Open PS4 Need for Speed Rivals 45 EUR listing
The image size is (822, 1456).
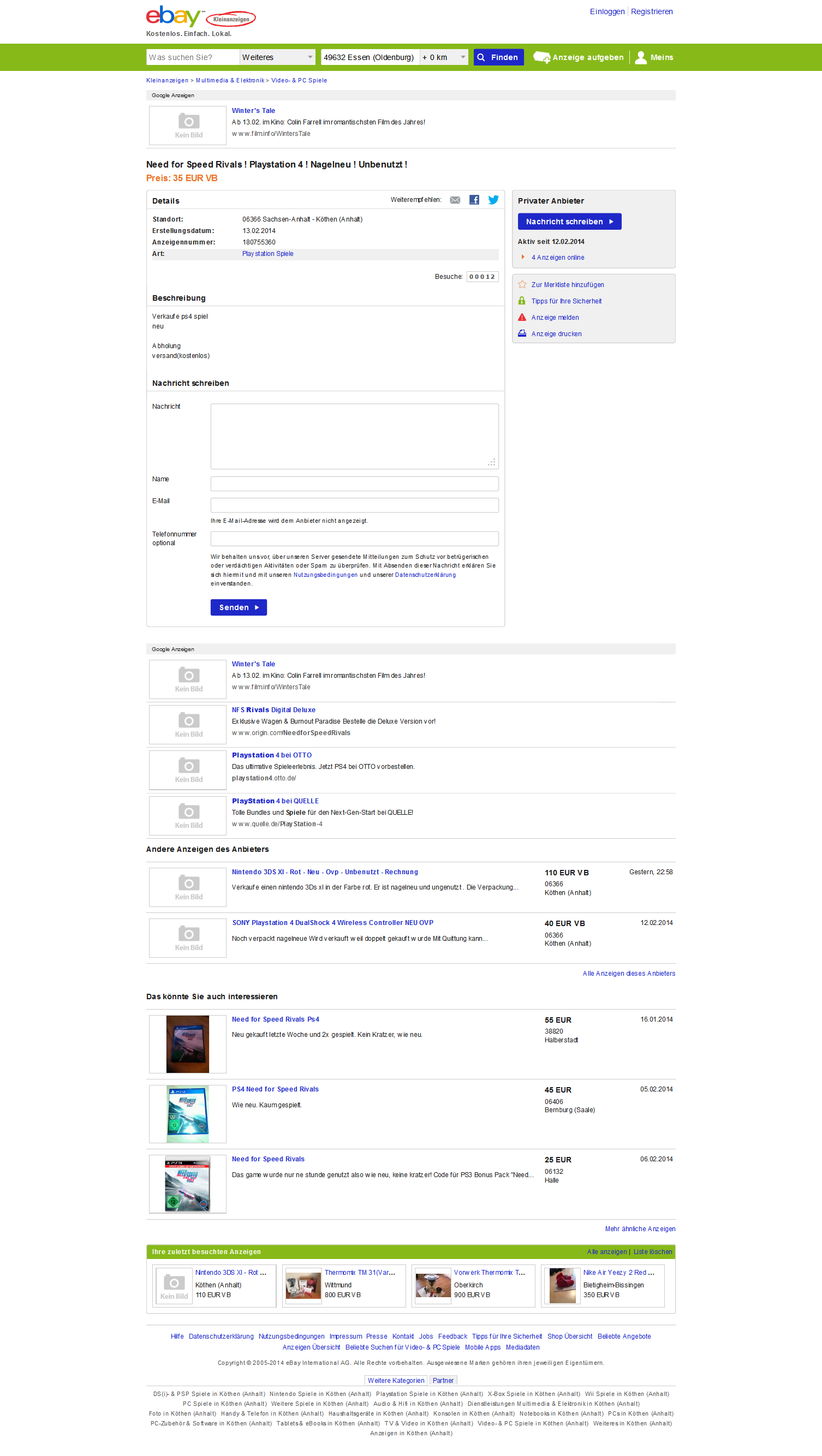click(x=275, y=1090)
